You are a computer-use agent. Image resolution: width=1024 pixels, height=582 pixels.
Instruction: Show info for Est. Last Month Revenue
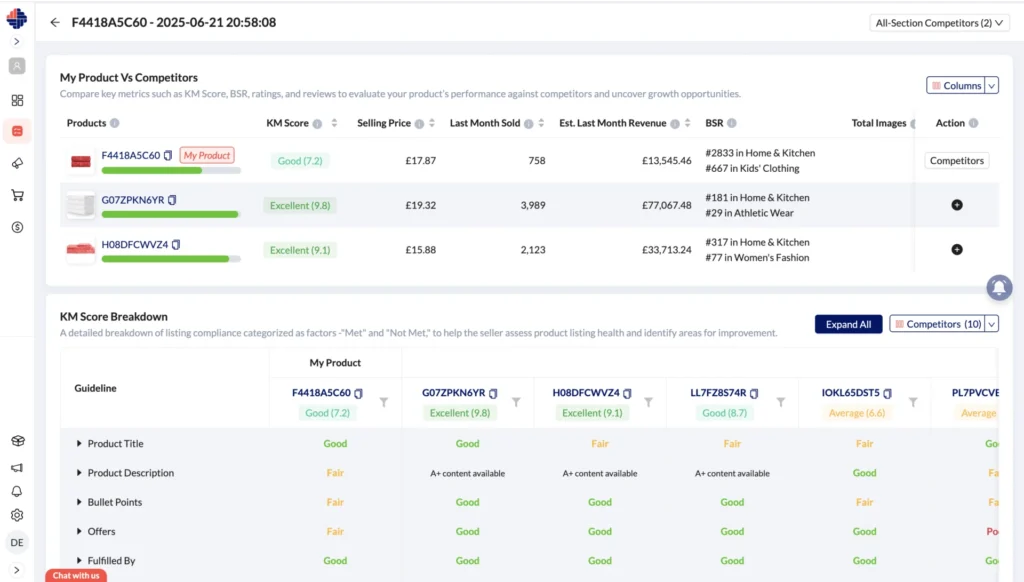pyautogui.click(x=675, y=124)
